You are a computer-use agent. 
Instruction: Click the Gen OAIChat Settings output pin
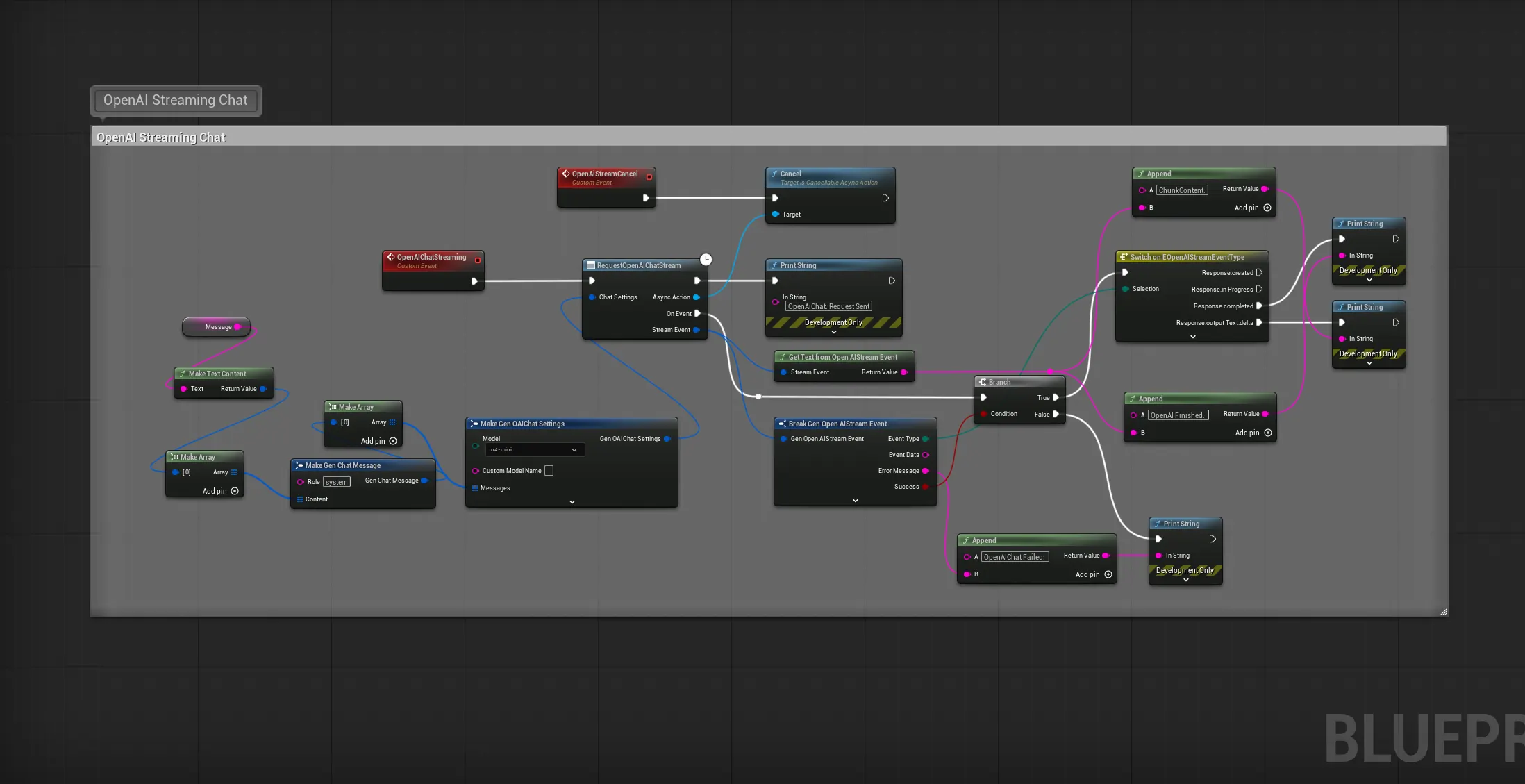coord(667,439)
